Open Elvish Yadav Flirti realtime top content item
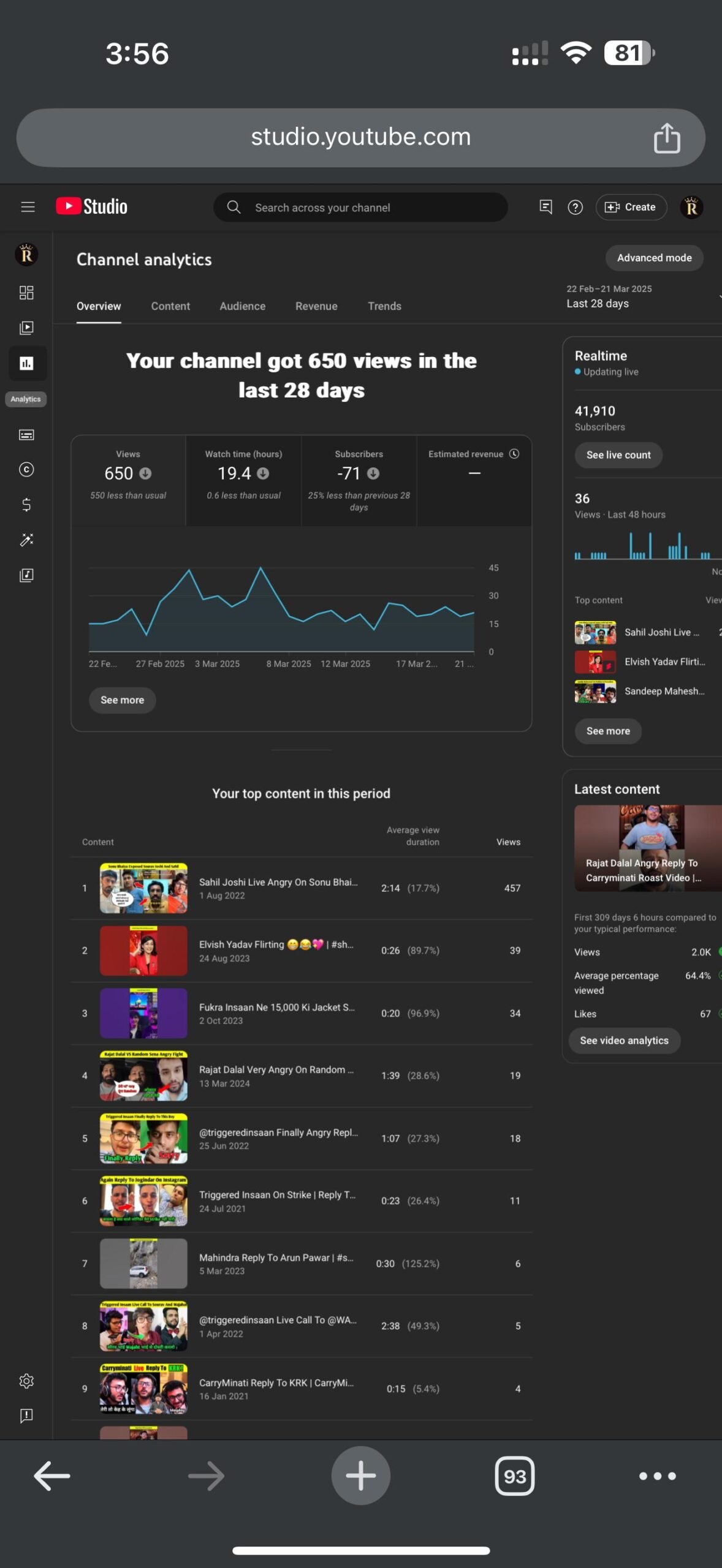Image resolution: width=722 pixels, height=1568 pixels. [648, 662]
